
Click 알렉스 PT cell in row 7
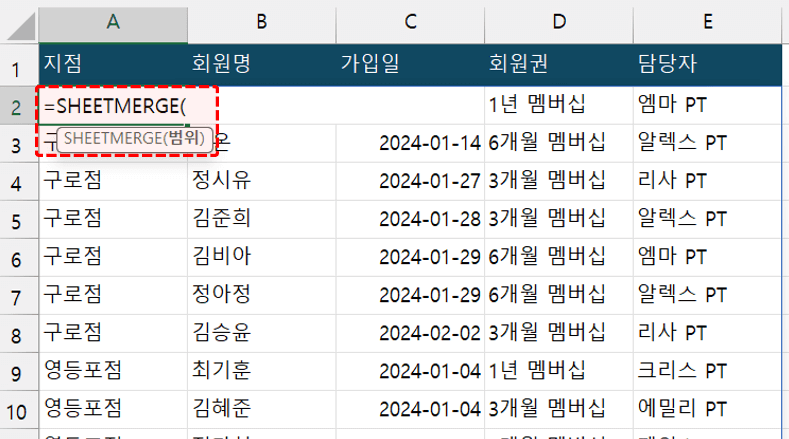707,296
